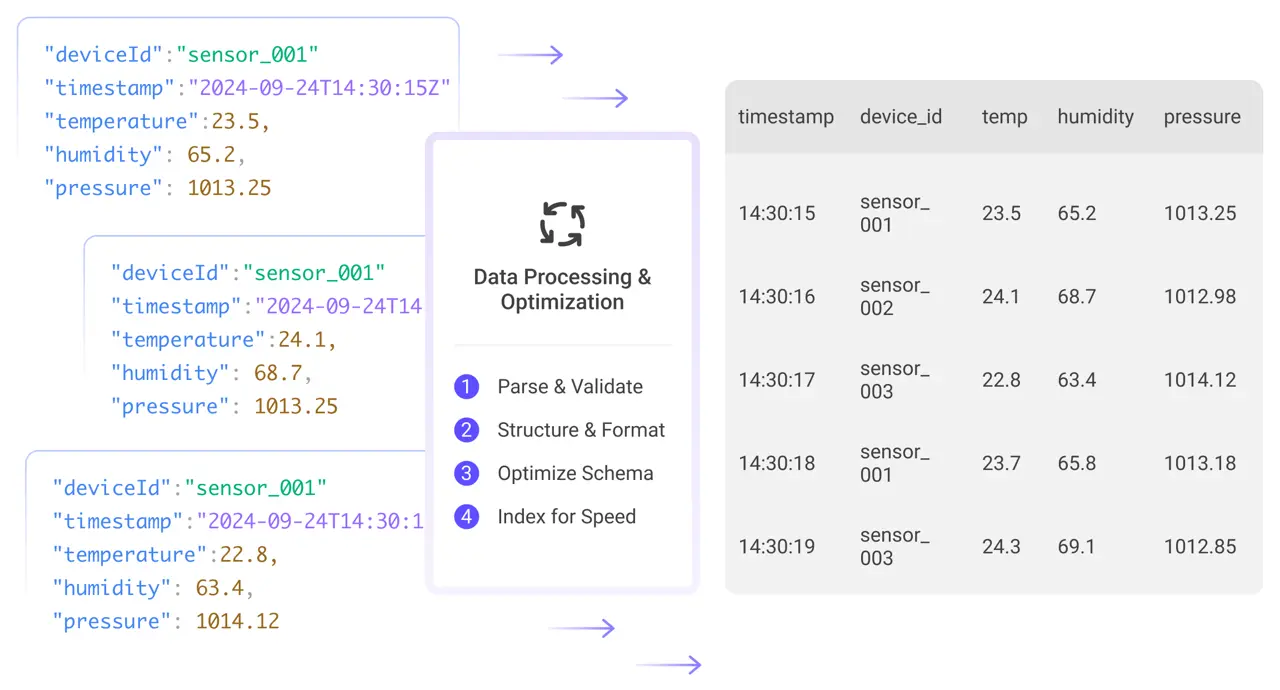Click the number 3 badge beside Optimize Schema

click(466, 473)
